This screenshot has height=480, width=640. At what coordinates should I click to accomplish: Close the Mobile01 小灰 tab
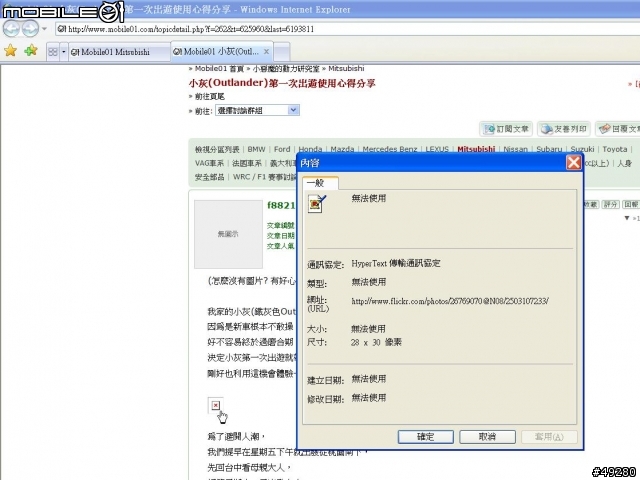tap(266, 51)
